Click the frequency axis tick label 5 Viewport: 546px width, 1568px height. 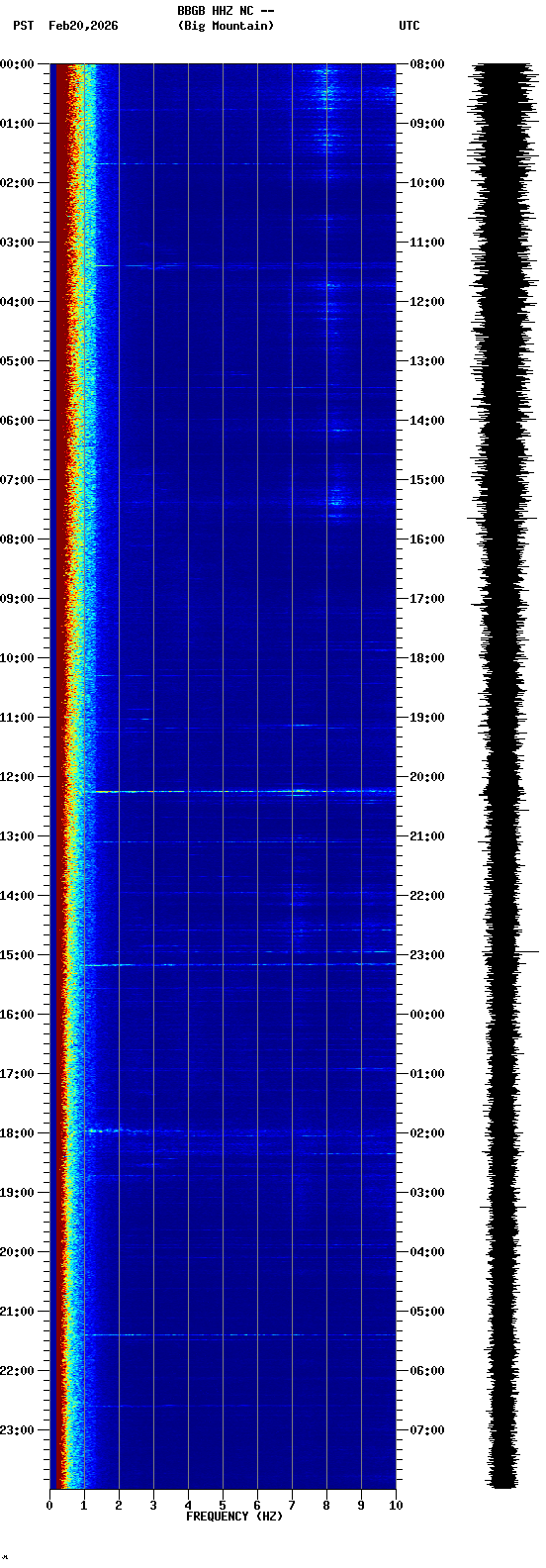[x=223, y=1506]
